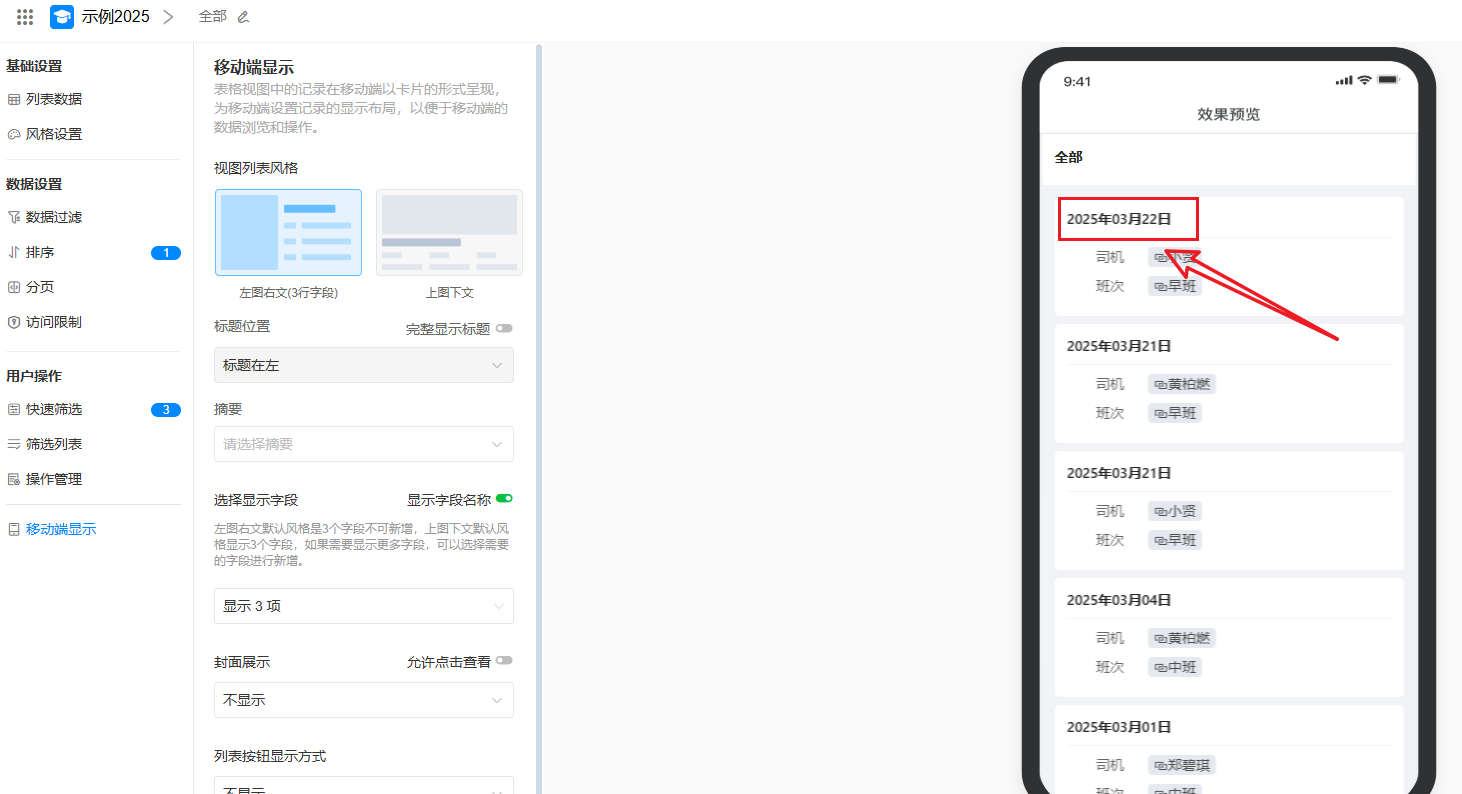Open the 排序 settings menu item
The width and height of the screenshot is (1462, 794).
click(x=40, y=252)
